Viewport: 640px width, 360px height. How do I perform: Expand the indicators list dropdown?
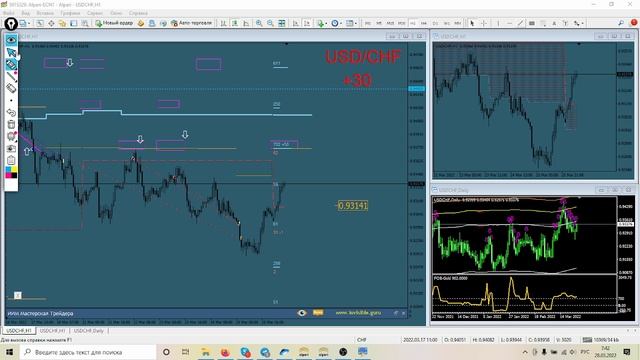click(326, 24)
